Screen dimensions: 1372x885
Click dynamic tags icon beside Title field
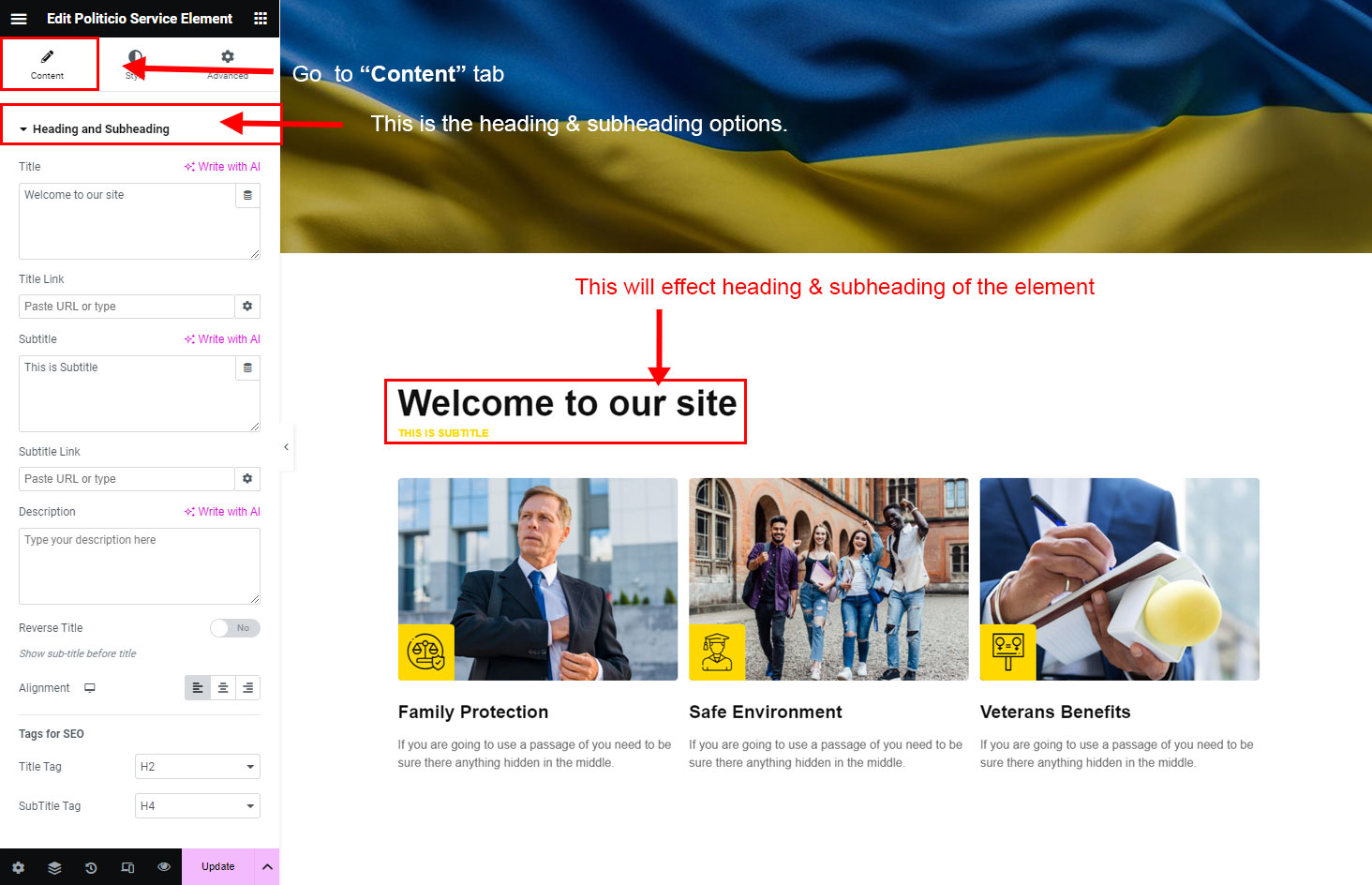(x=247, y=195)
